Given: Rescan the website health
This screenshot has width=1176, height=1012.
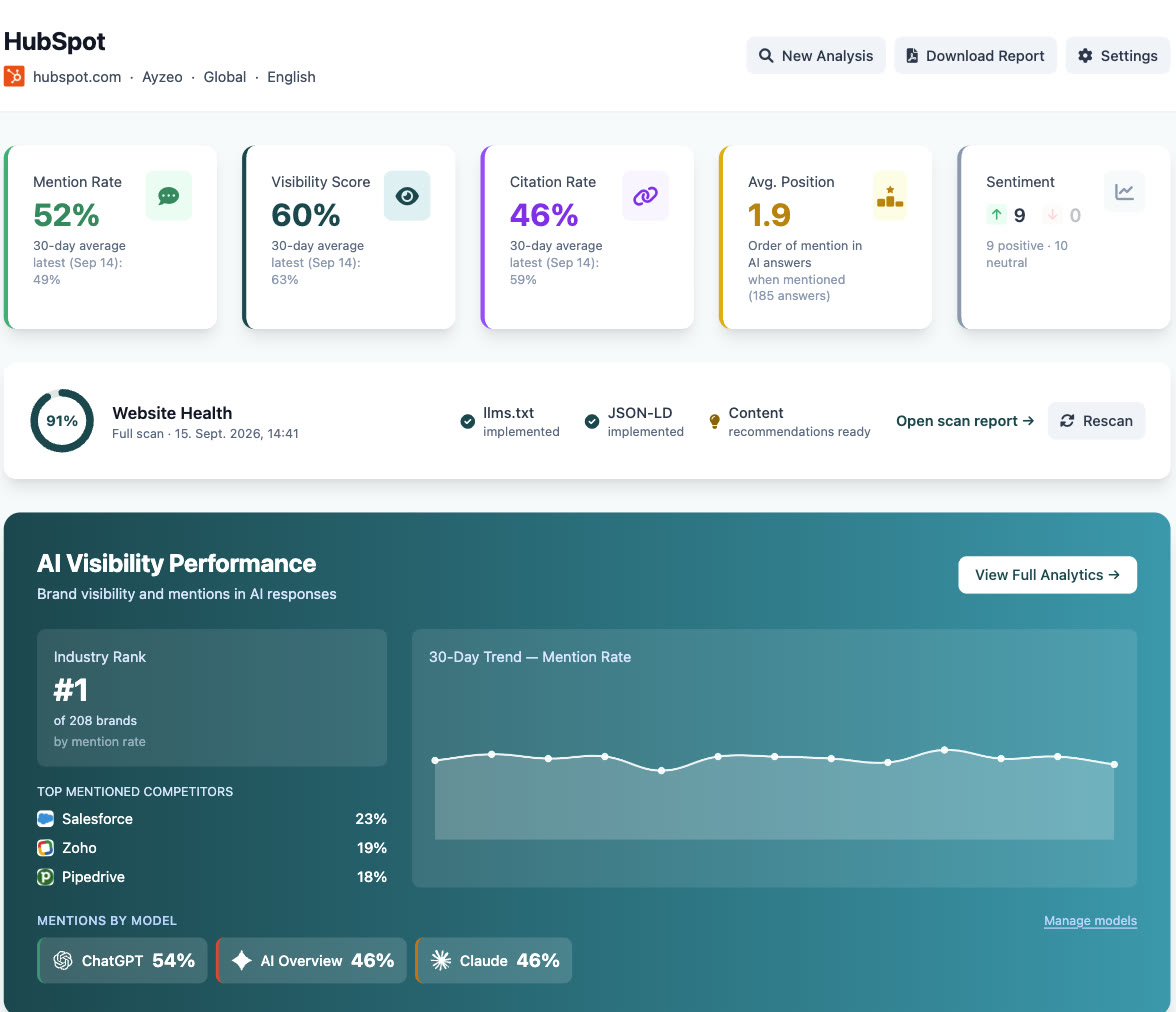Looking at the screenshot, I should [1096, 421].
